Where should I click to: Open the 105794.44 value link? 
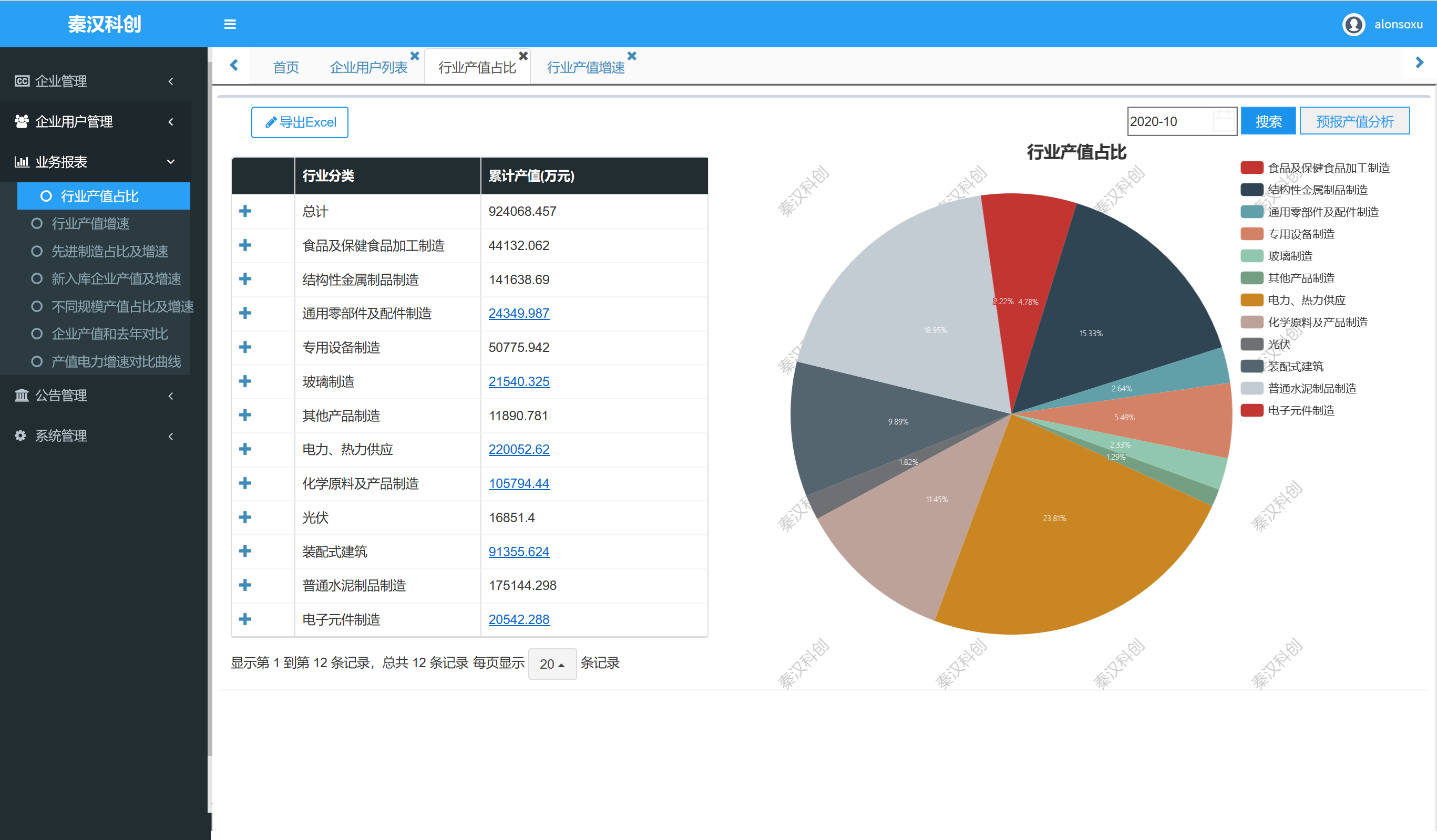click(x=519, y=483)
